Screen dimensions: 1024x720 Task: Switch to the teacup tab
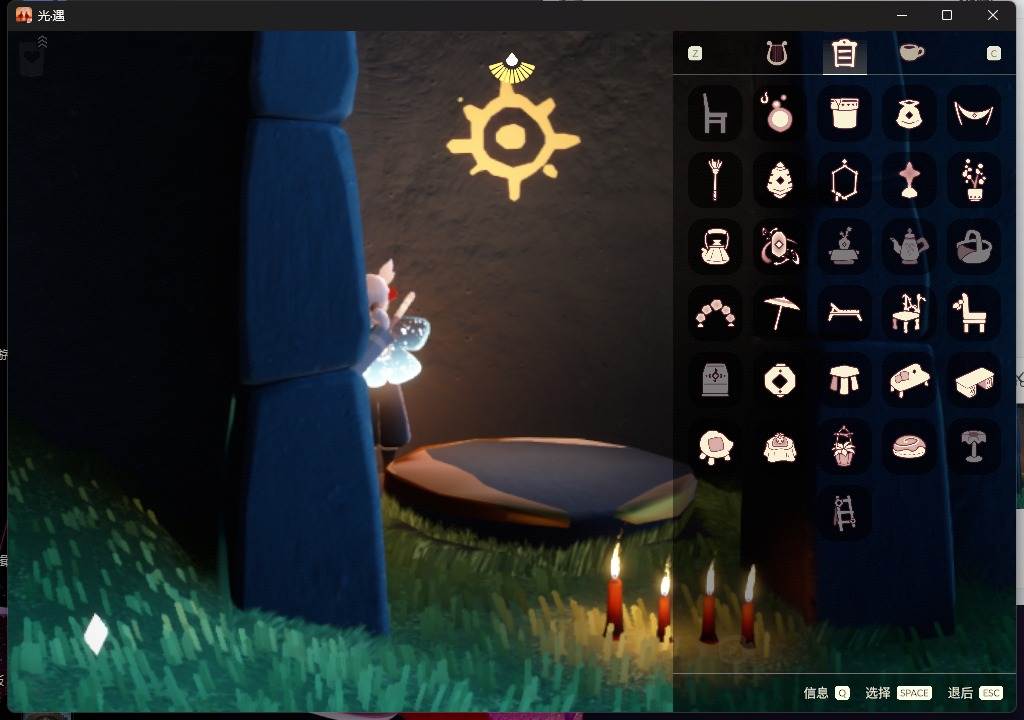pyautogui.click(x=912, y=52)
